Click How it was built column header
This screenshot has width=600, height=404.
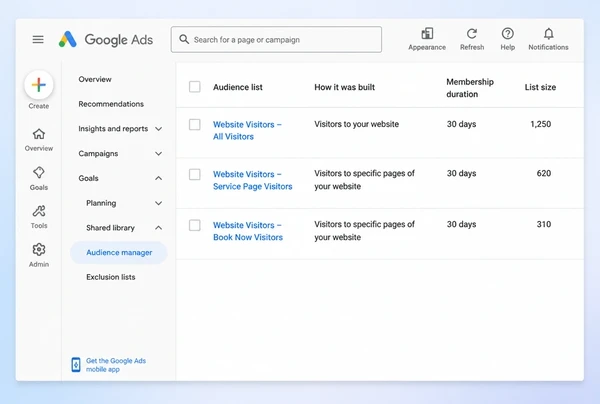(344, 87)
